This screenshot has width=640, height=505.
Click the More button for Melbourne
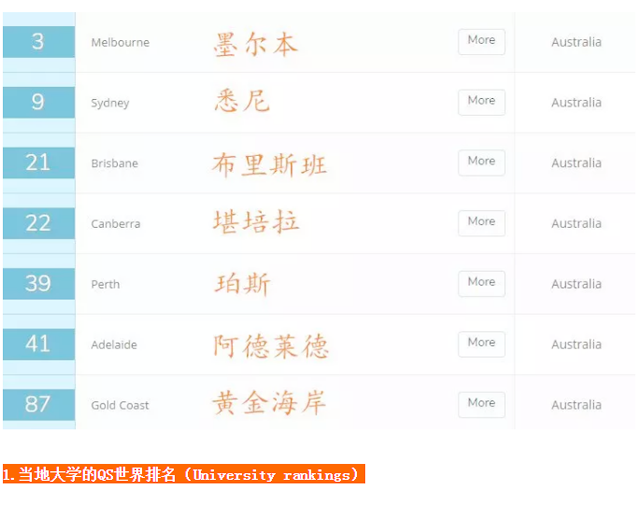481,41
